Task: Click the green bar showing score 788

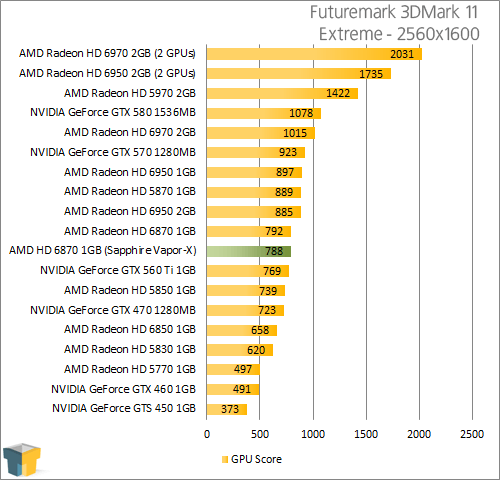Action: tap(249, 251)
